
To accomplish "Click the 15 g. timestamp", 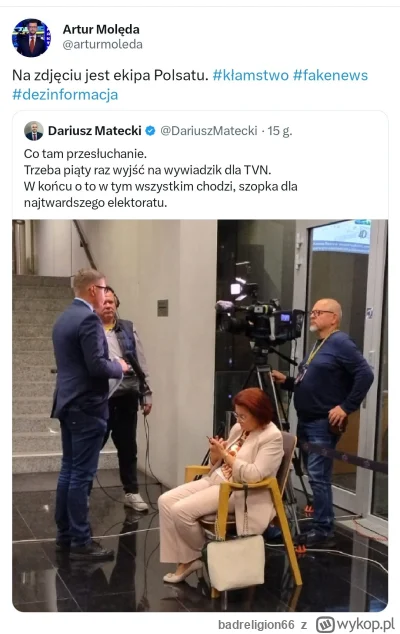I will click(x=279, y=131).
